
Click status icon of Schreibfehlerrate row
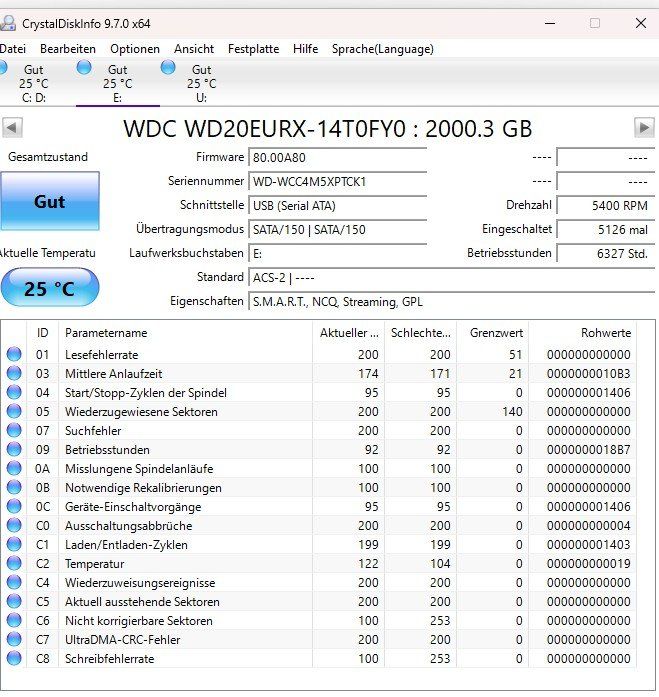pyautogui.click(x=14, y=658)
